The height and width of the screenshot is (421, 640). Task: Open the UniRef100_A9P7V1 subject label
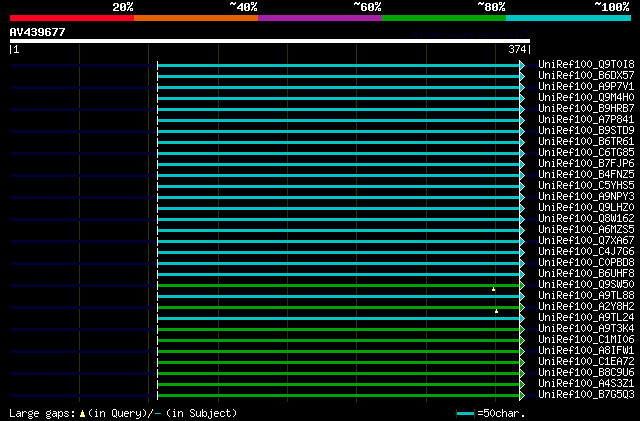coord(586,86)
